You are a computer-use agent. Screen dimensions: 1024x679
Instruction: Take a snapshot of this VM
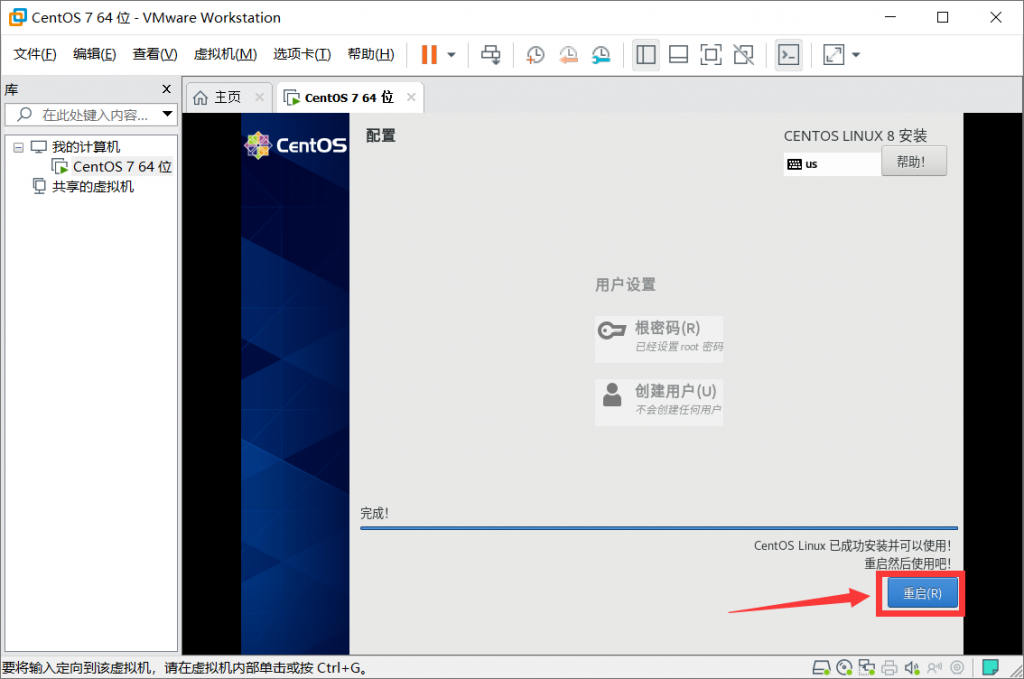pyautogui.click(x=535, y=55)
